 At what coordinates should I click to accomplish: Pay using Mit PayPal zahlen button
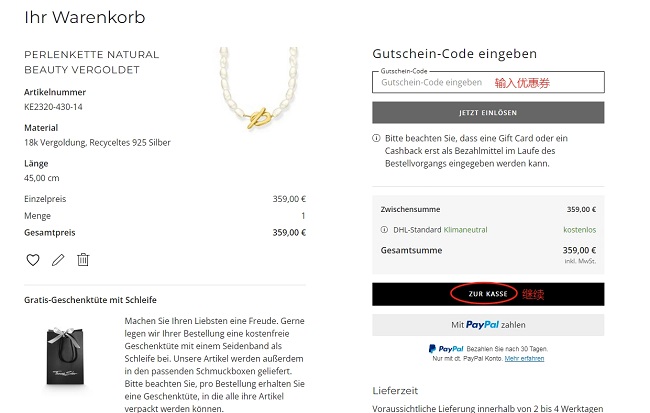pyautogui.click(x=488, y=325)
